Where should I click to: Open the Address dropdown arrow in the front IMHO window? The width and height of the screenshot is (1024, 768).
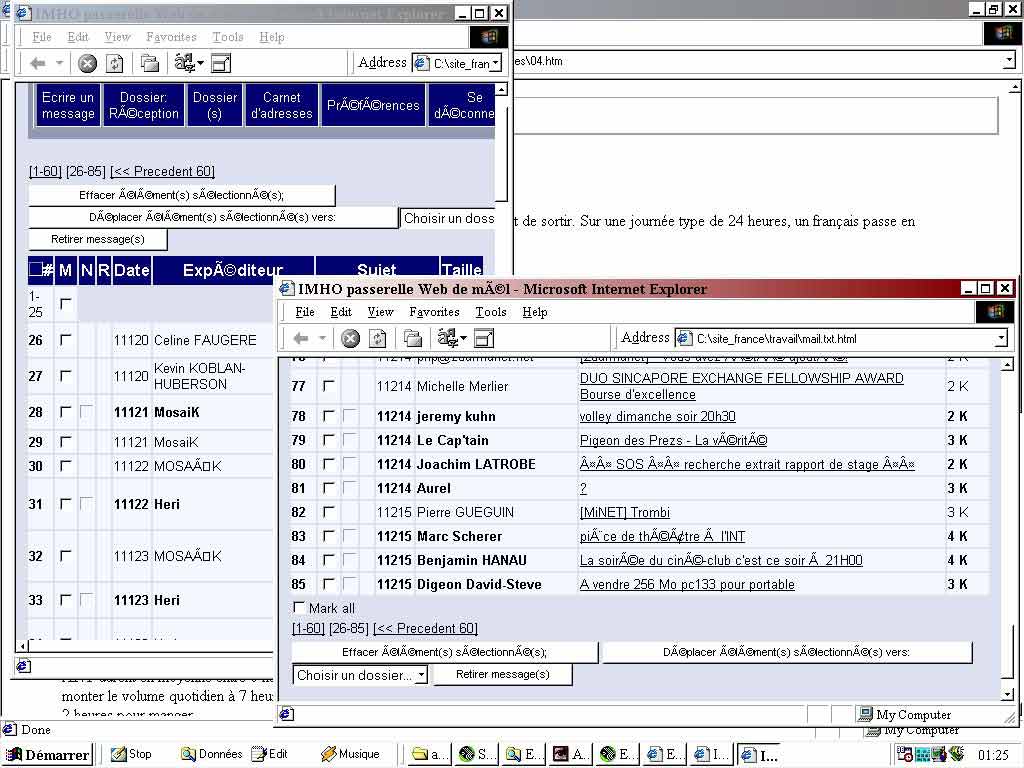click(1001, 338)
